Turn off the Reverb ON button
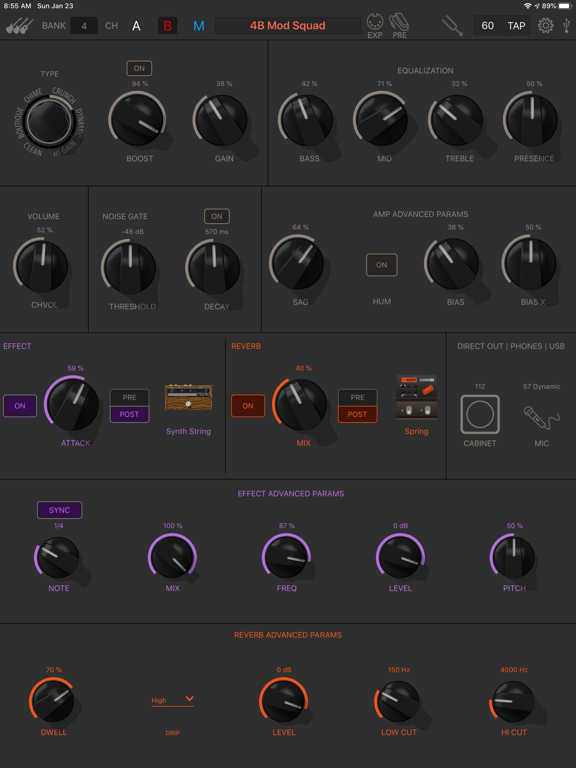576x768 pixels. point(248,406)
